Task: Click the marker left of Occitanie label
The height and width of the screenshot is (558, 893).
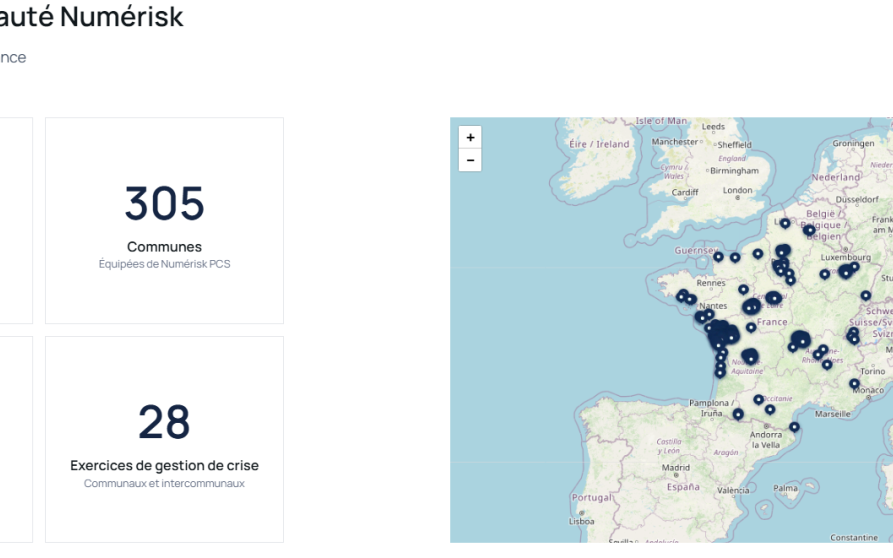Action: coord(758,400)
